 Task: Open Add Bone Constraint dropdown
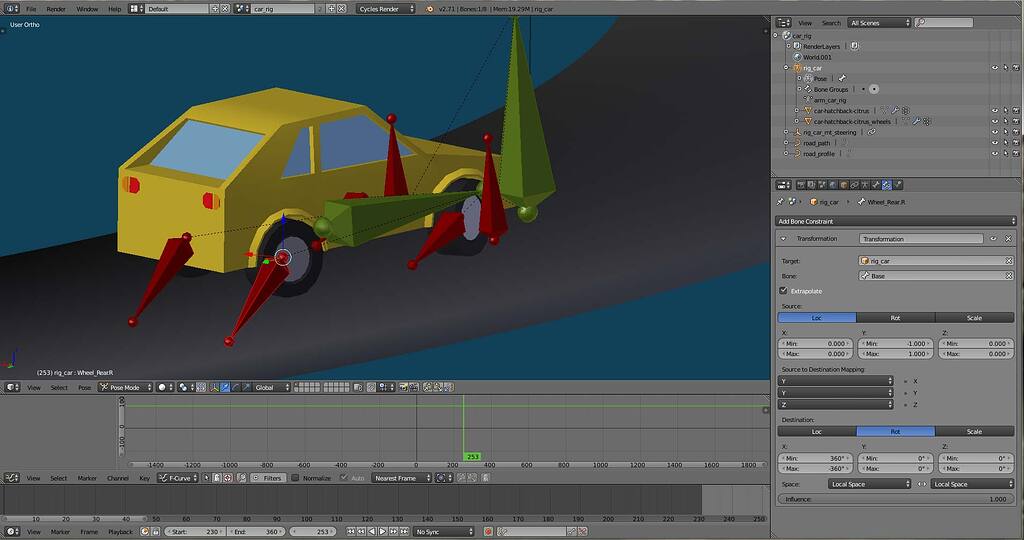click(895, 221)
